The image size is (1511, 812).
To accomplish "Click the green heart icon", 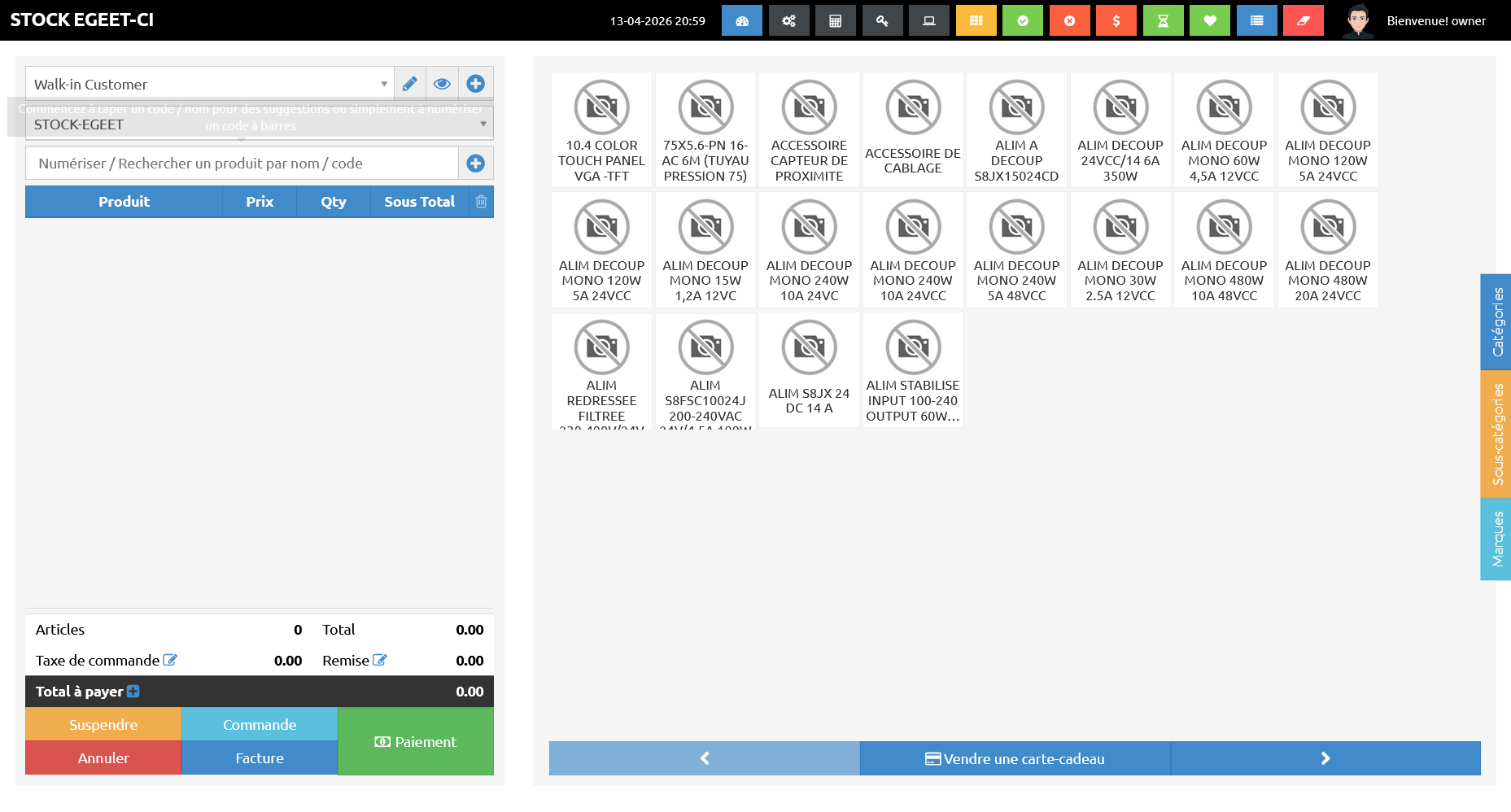I will point(1210,21).
